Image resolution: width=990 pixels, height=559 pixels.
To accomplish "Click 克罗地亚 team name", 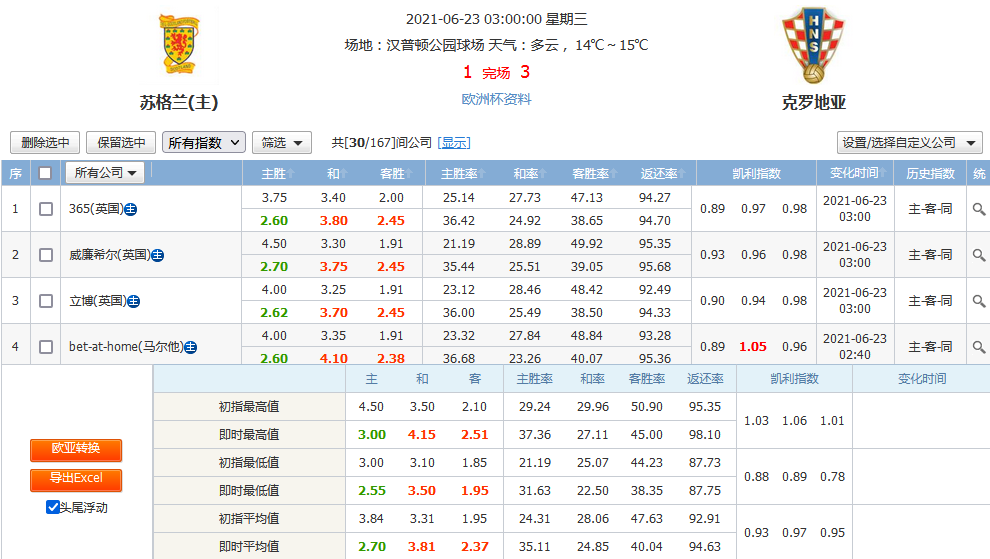I will pos(813,102).
